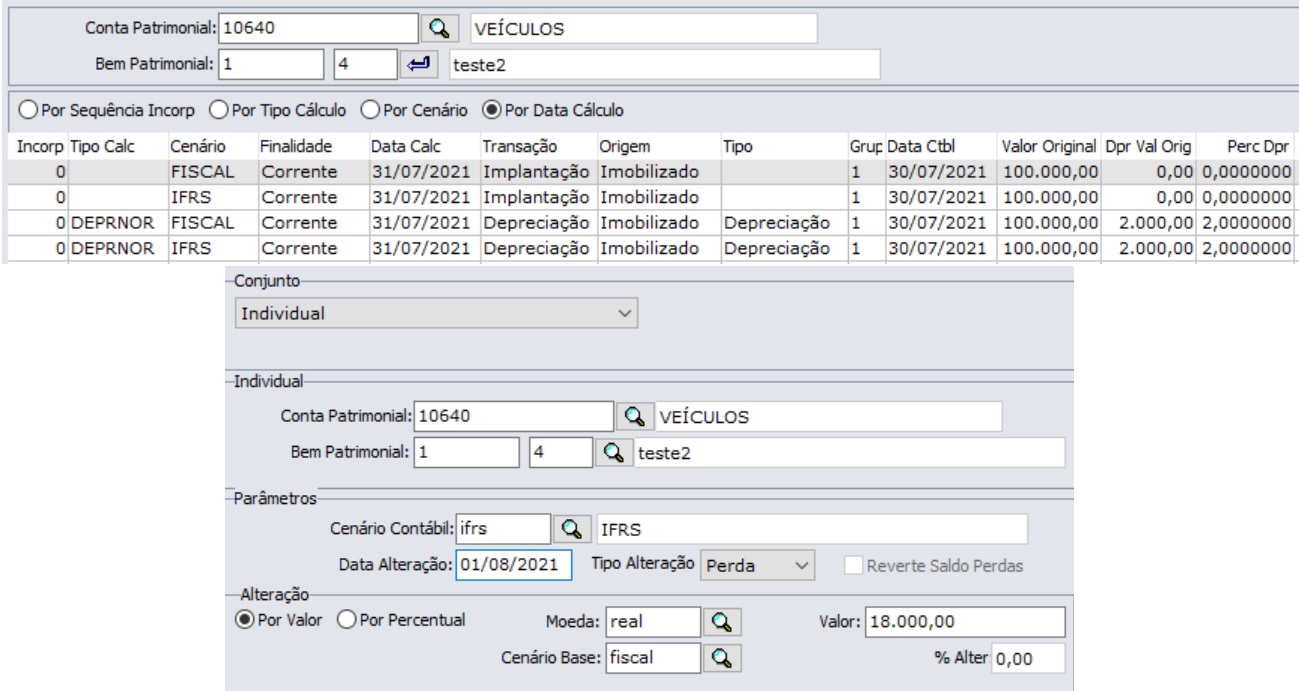
Task: Click the Finalidade column header
Action: 288,146
